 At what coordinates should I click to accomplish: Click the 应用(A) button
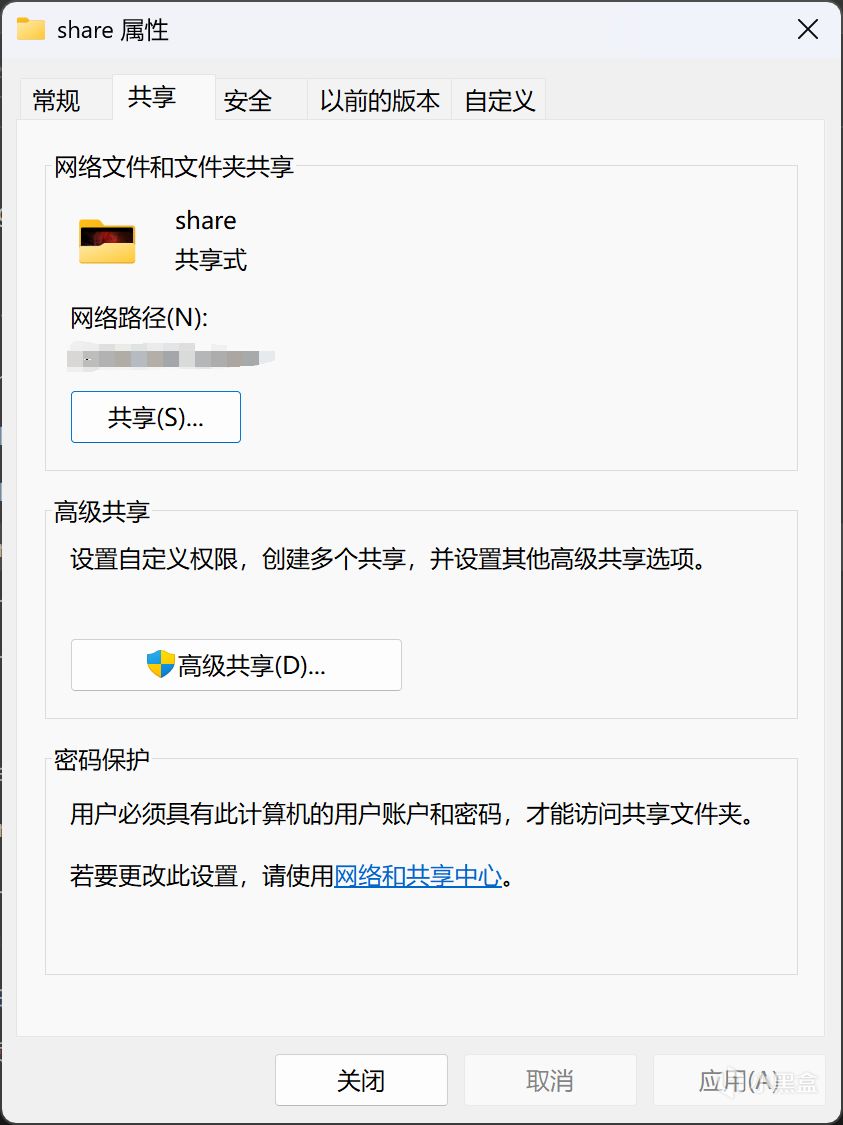[739, 1080]
